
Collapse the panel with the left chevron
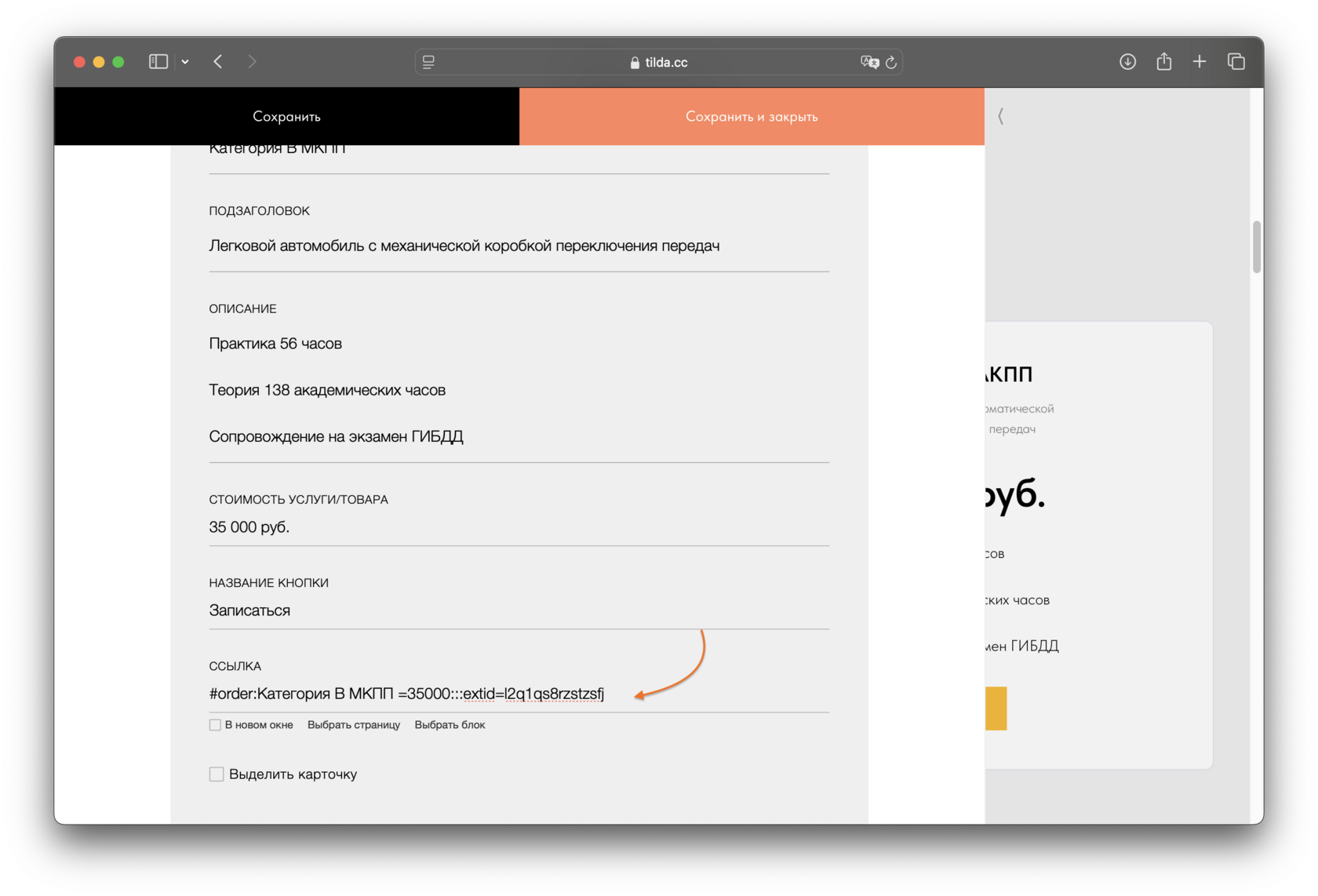(1001, 116)
